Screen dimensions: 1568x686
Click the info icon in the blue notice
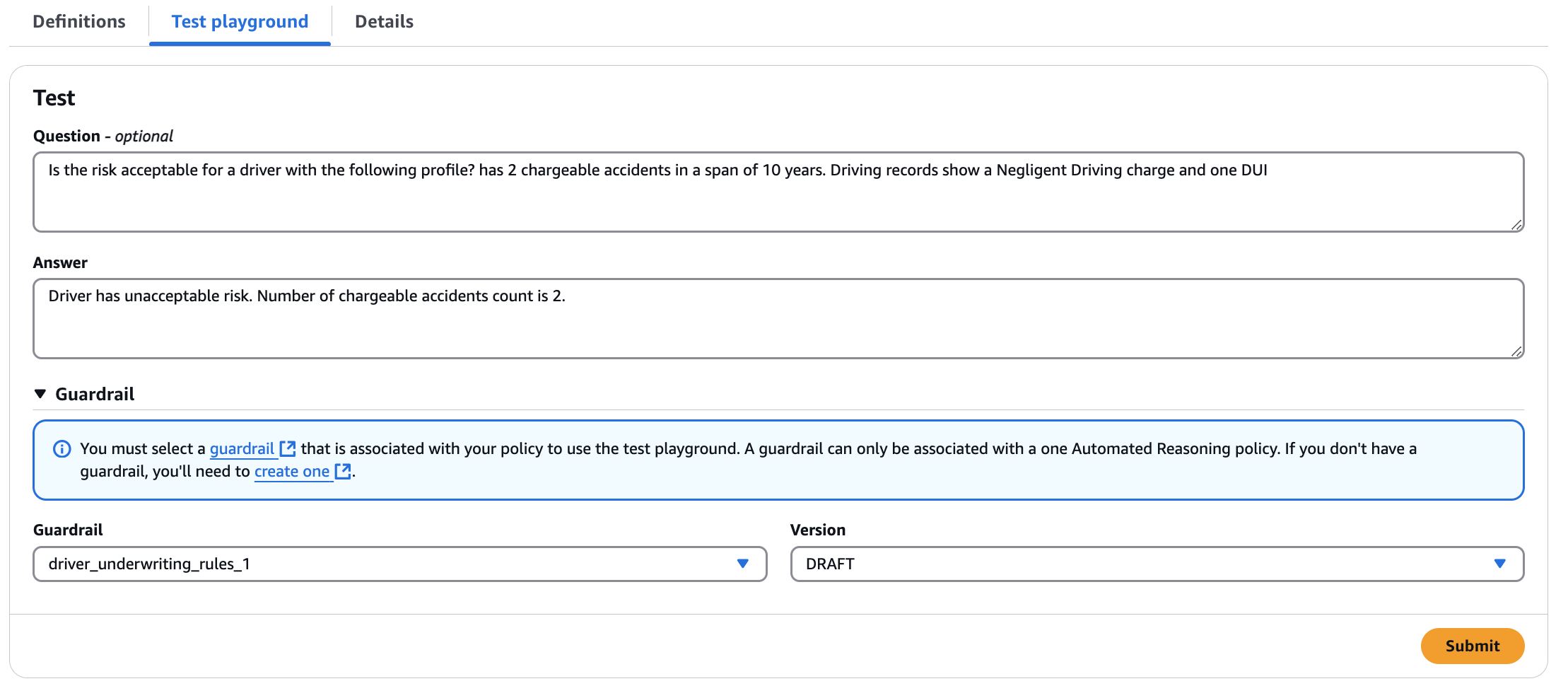click(62, 448)
